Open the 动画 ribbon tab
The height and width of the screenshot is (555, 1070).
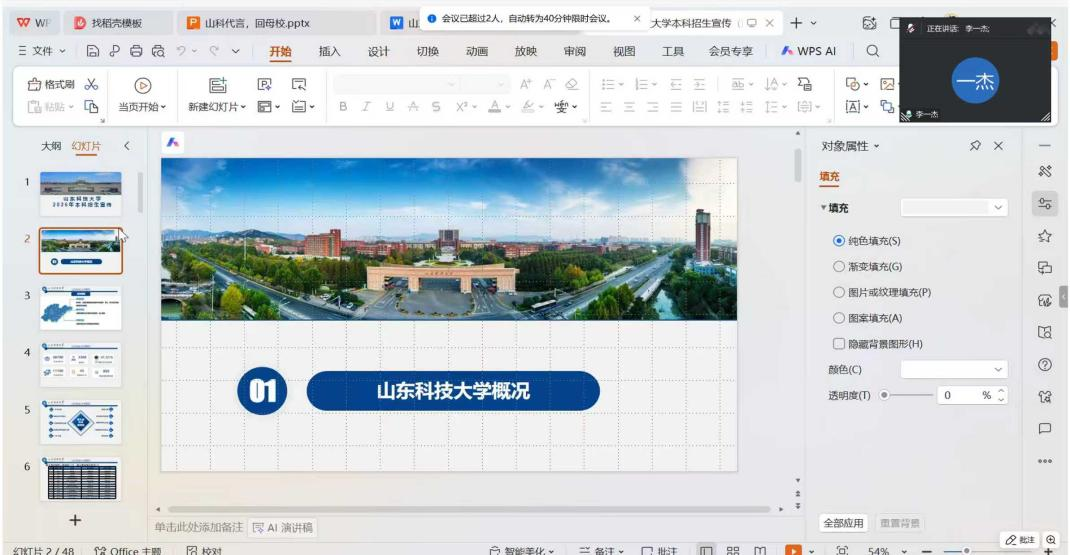coord(477,51)
